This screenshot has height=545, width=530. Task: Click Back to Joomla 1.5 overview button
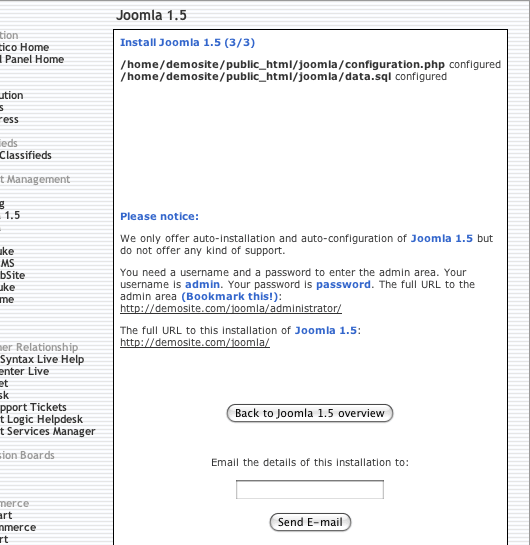pos(310,413)
